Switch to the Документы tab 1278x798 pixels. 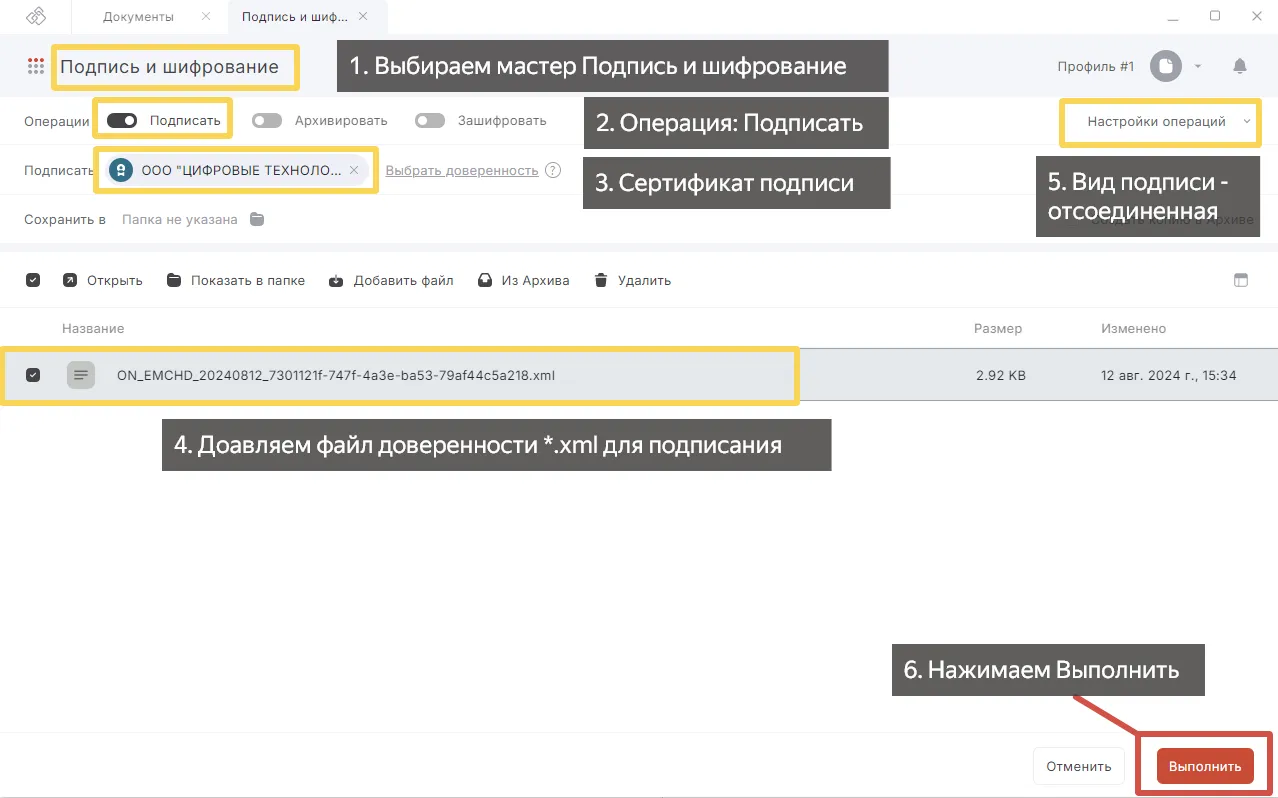pos(138,16)
